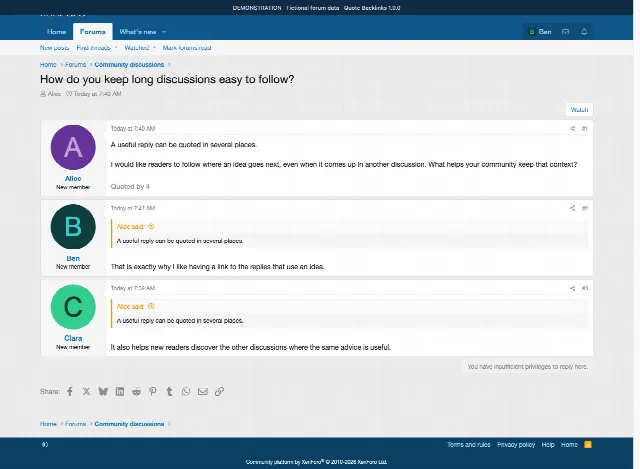Share the thread on Tumblr

coord(169,391)
